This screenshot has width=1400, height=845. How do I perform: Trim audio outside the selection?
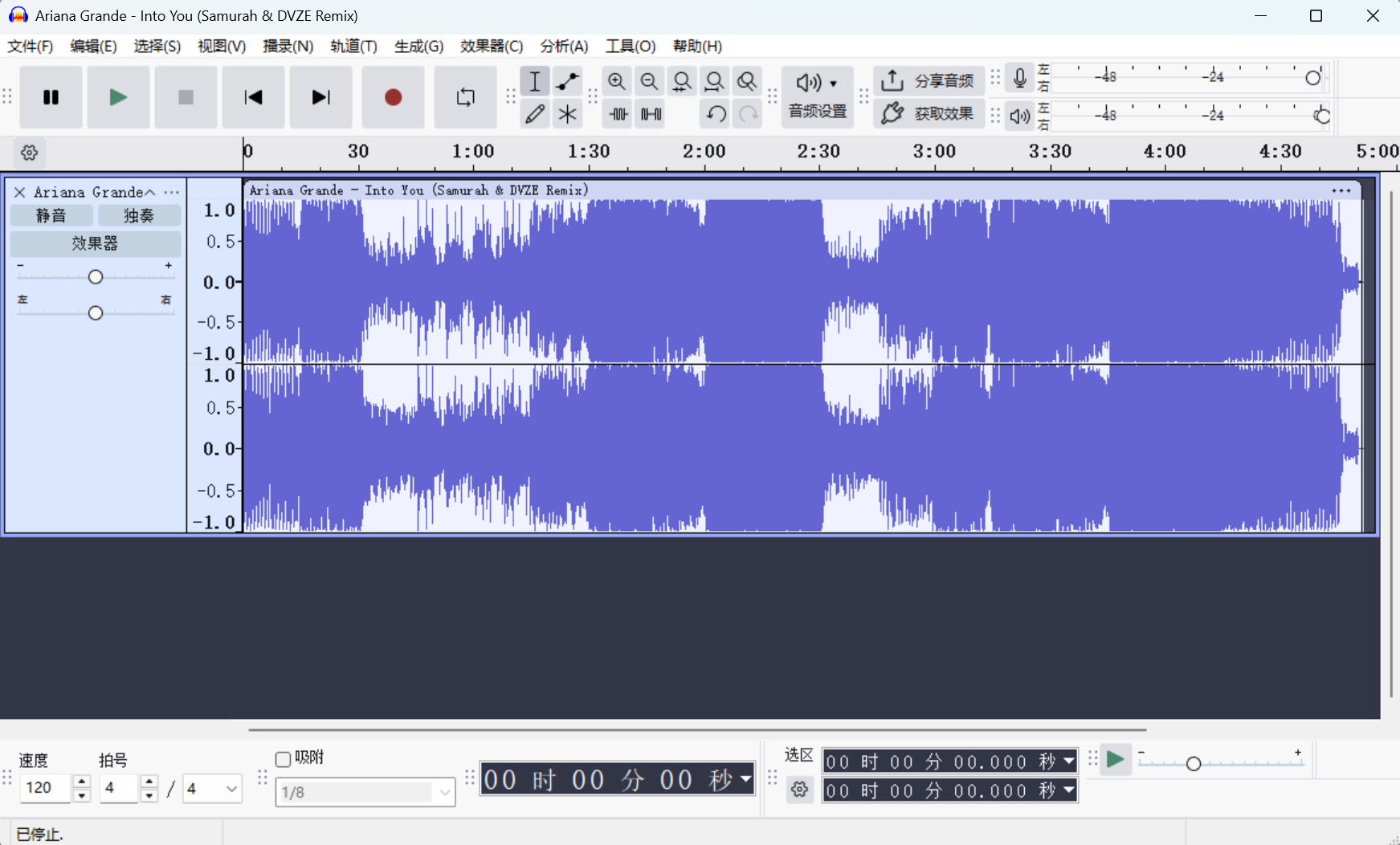pos(618,114)
